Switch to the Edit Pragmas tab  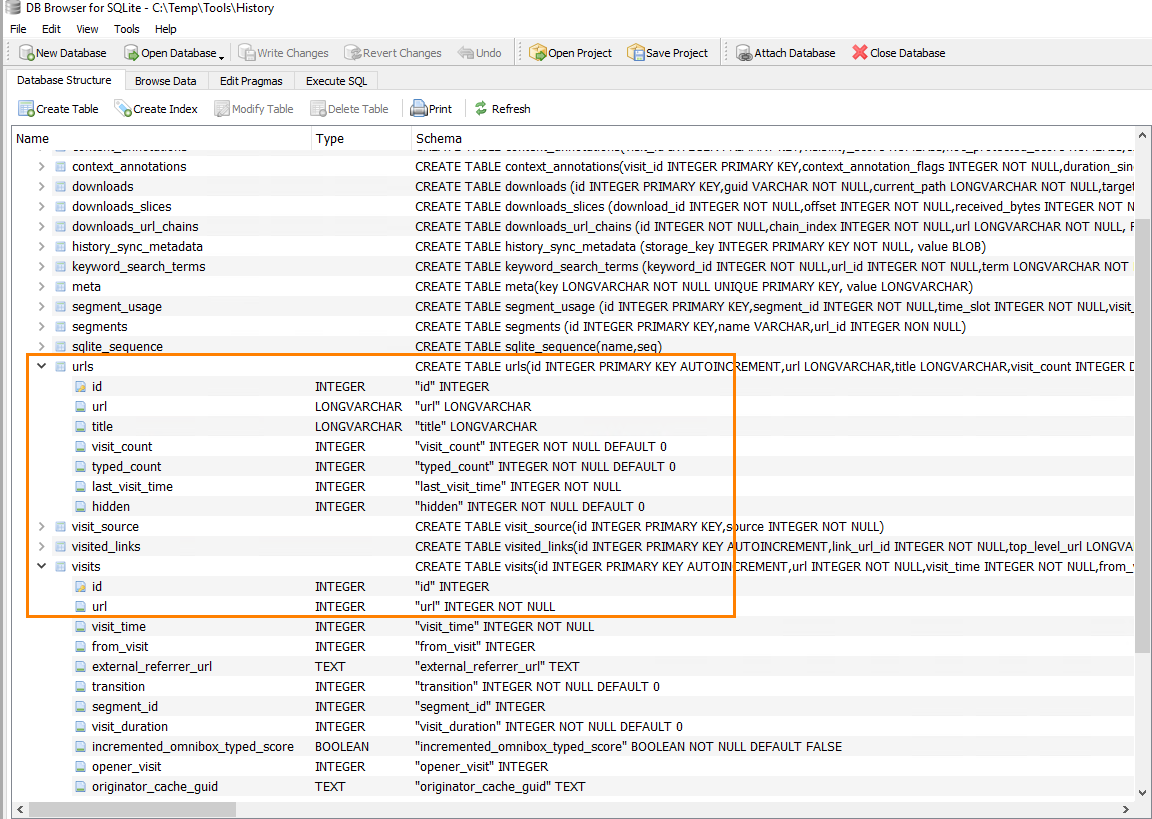pos(251,81)
